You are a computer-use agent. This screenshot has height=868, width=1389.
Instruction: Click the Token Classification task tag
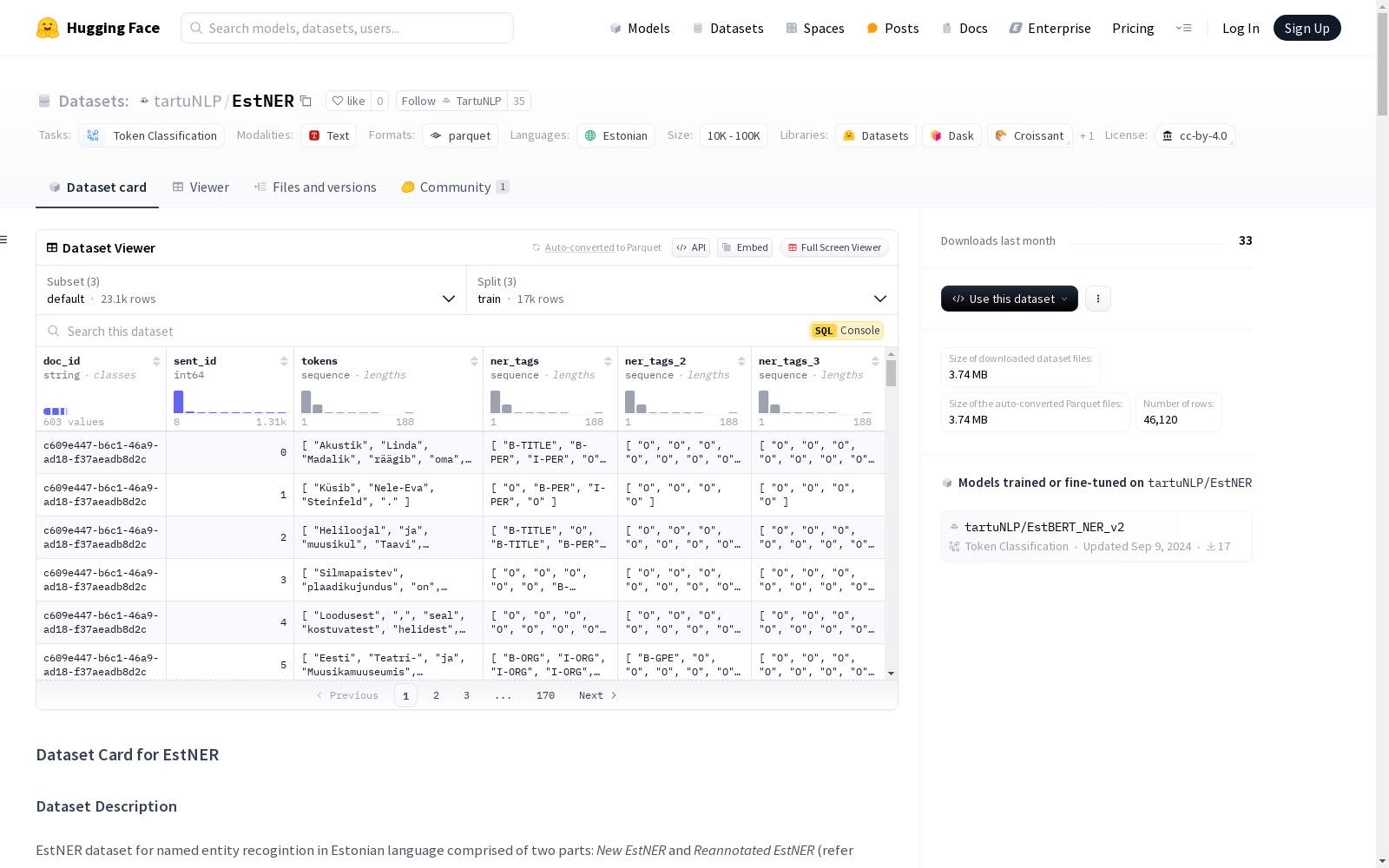click(152, 135)
